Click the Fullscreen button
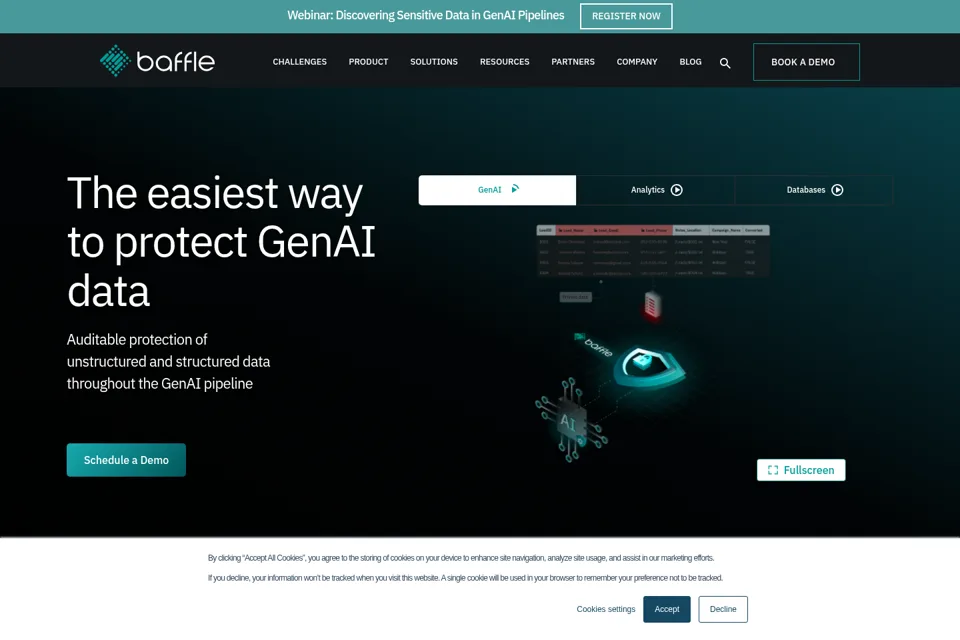Viewport: 960px width, 640px height. [x=801, y=470]
